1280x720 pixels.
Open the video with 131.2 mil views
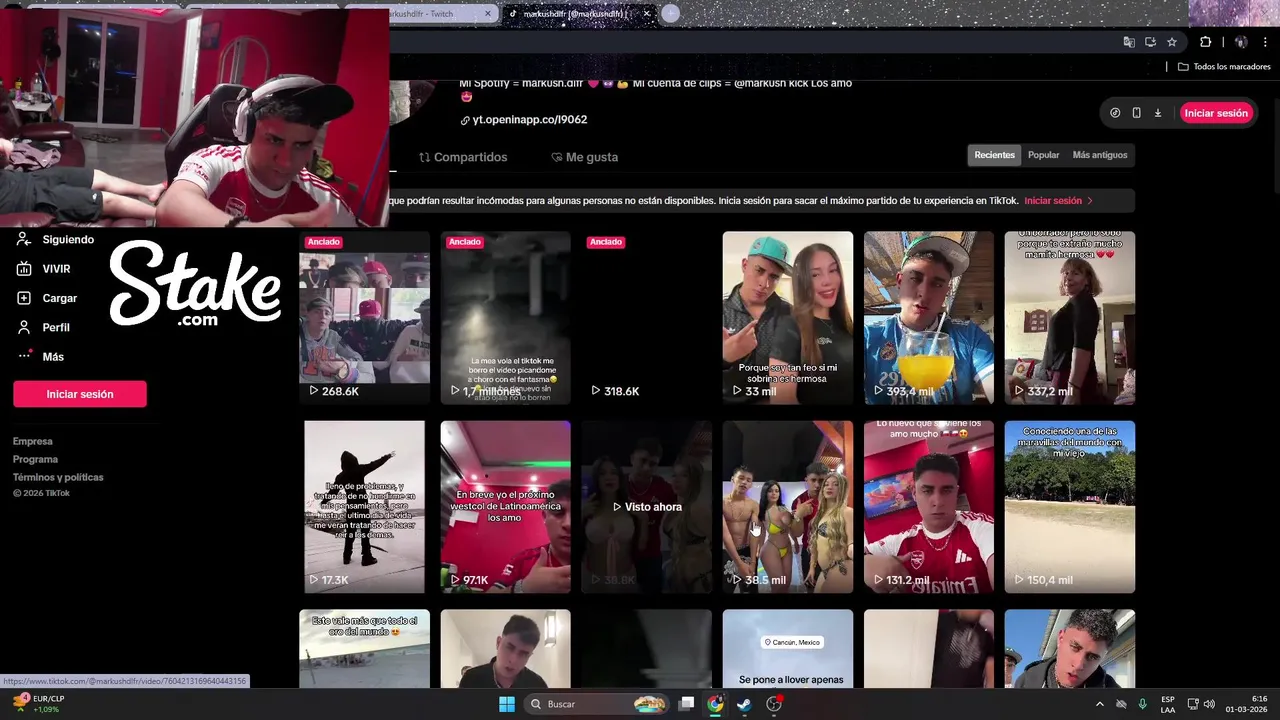coord(929,507)
